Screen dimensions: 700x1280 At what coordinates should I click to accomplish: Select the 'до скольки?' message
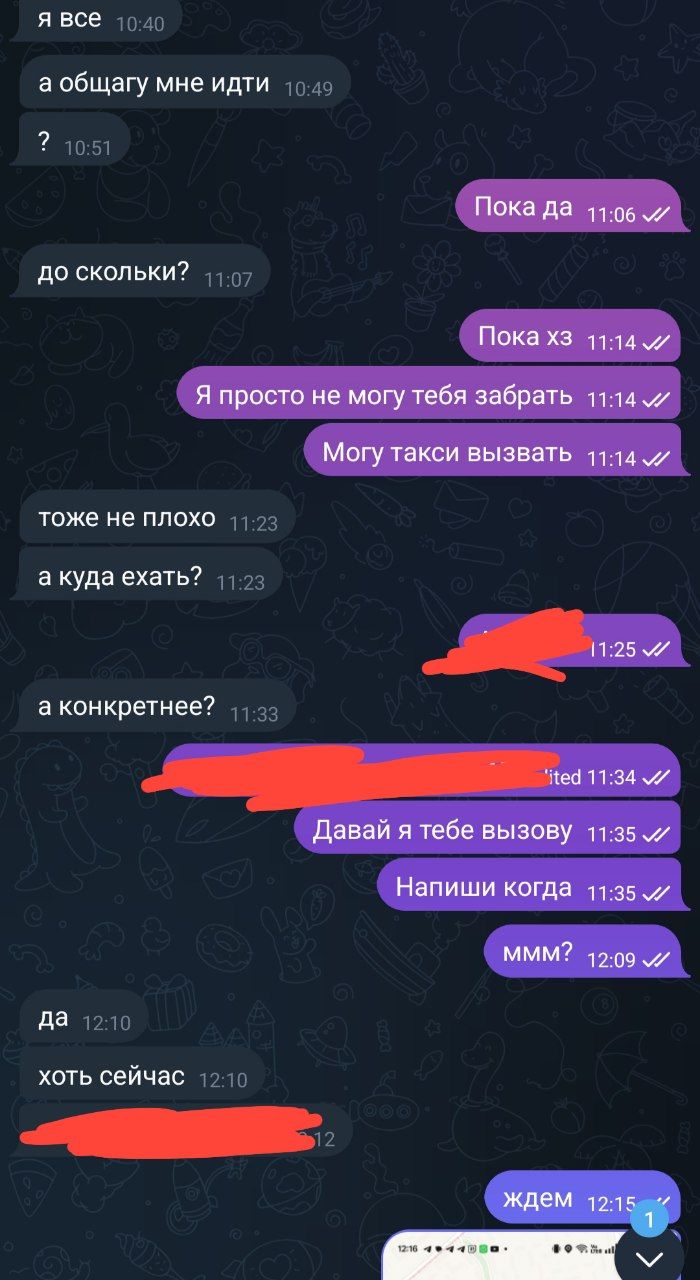[140, 271]
